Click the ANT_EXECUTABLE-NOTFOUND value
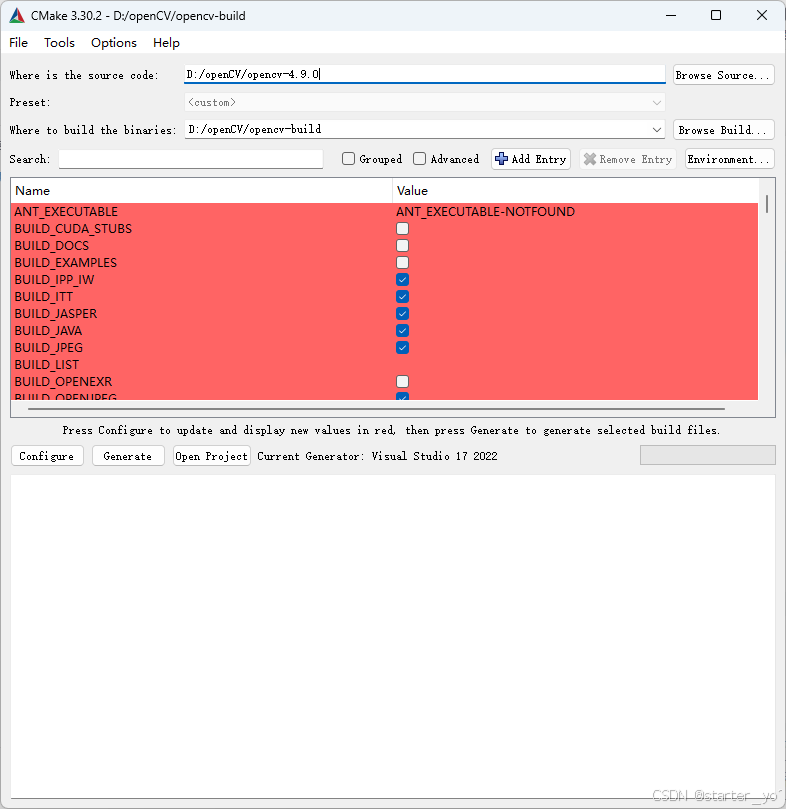Screen dimensions: 786x809 (486, 212)
